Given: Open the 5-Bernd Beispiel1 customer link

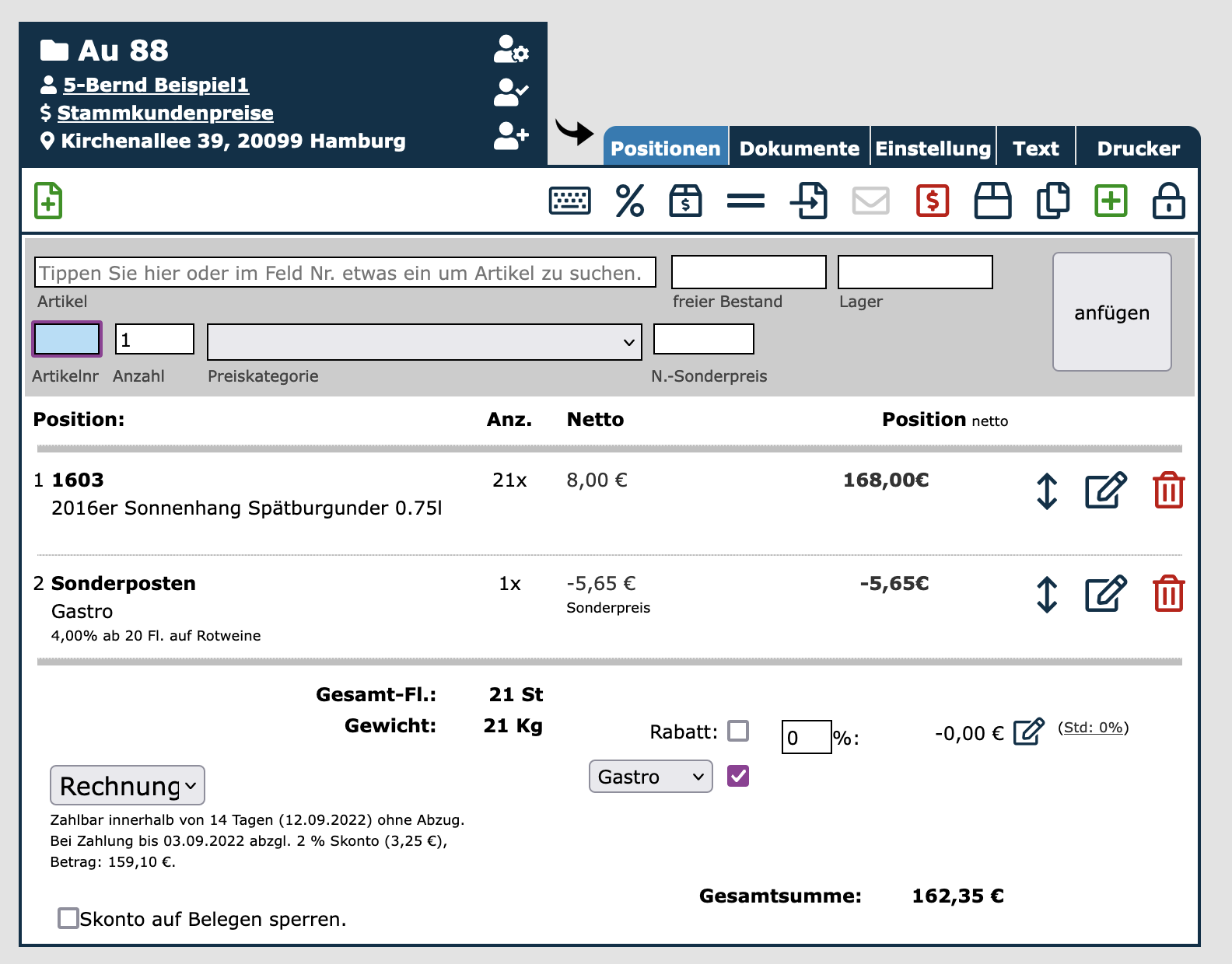Looking at the screenshot, I should click(x=156, y=85).
